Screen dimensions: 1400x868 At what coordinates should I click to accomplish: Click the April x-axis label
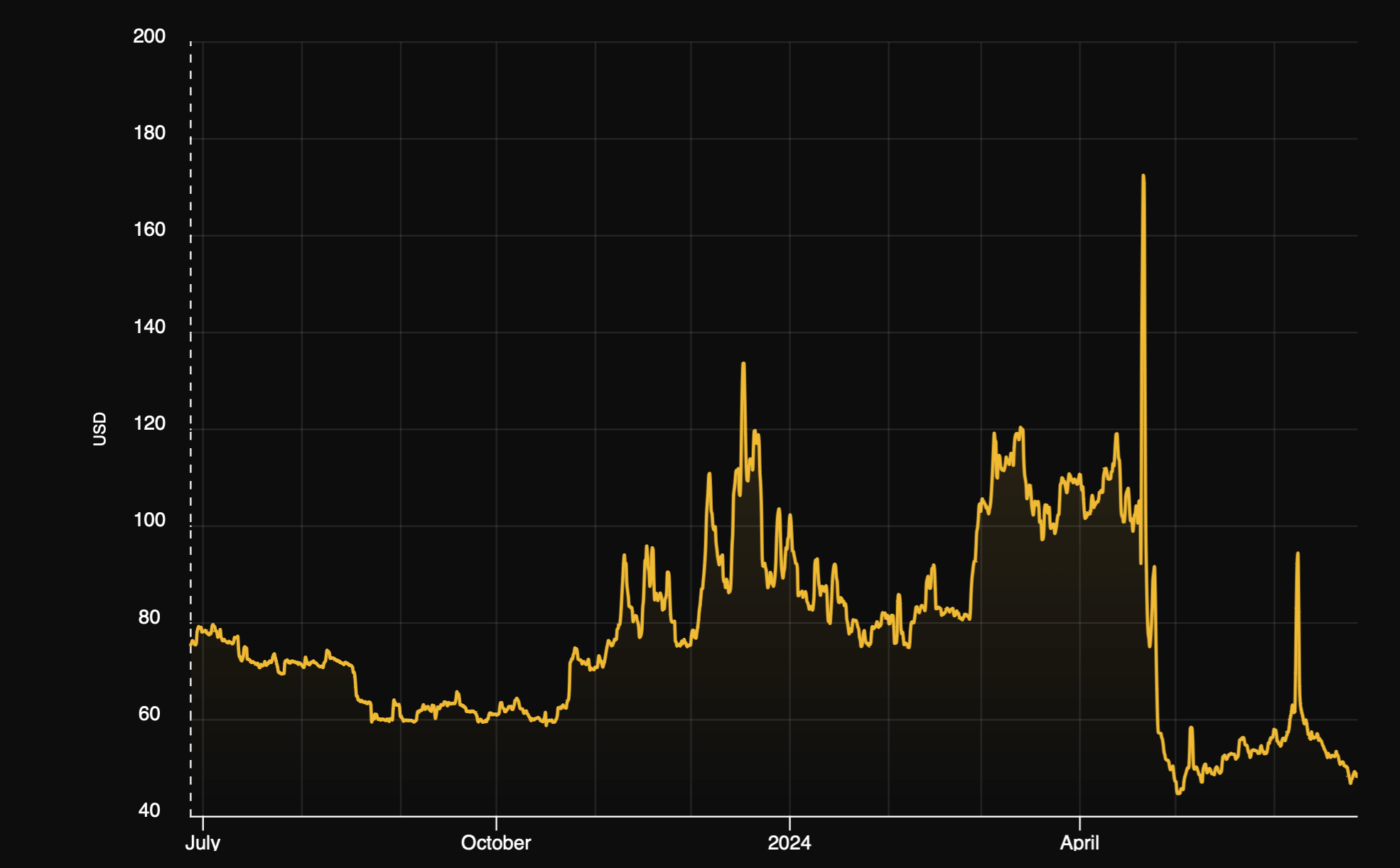click(1079, 843)
